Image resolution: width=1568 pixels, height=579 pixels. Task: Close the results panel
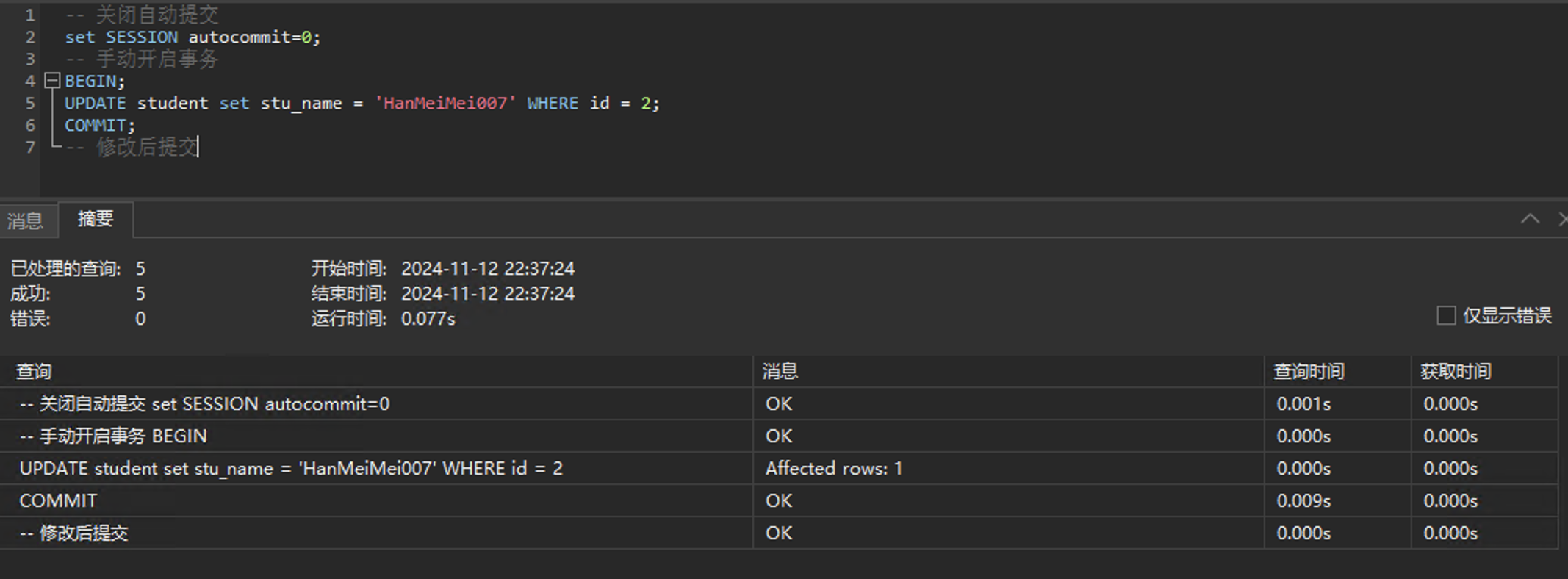pos(1562,219)
